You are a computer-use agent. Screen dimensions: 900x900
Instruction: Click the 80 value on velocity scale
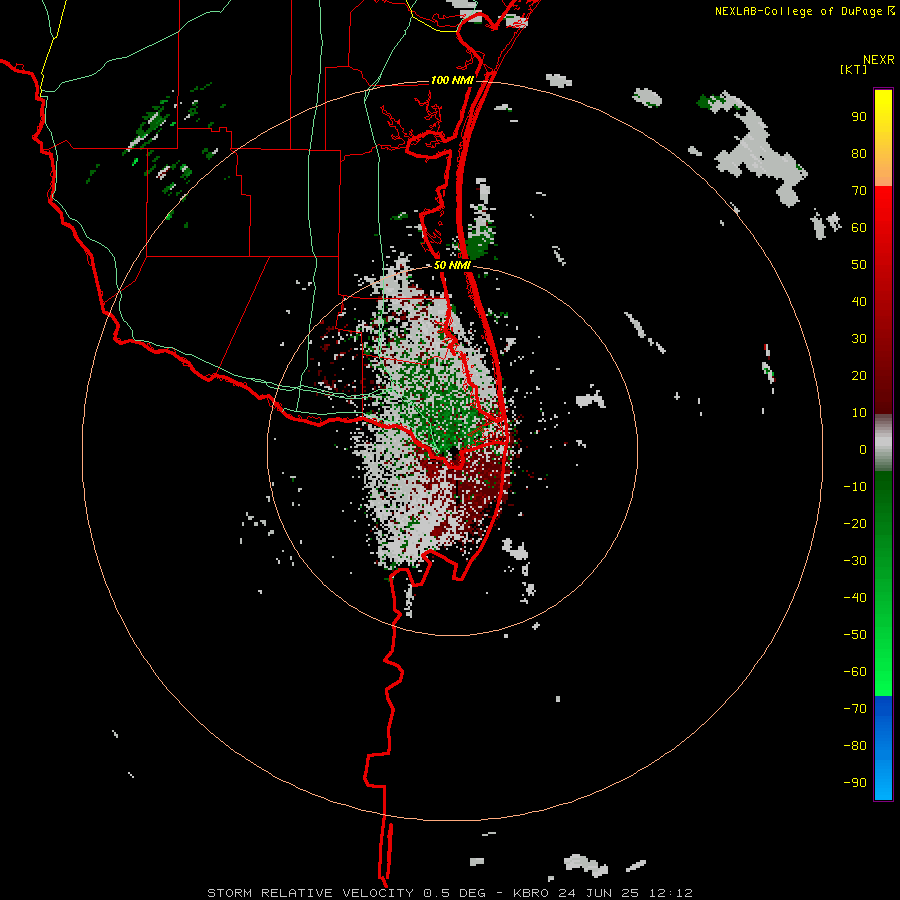pyautogui.click(x=859, y=154)
